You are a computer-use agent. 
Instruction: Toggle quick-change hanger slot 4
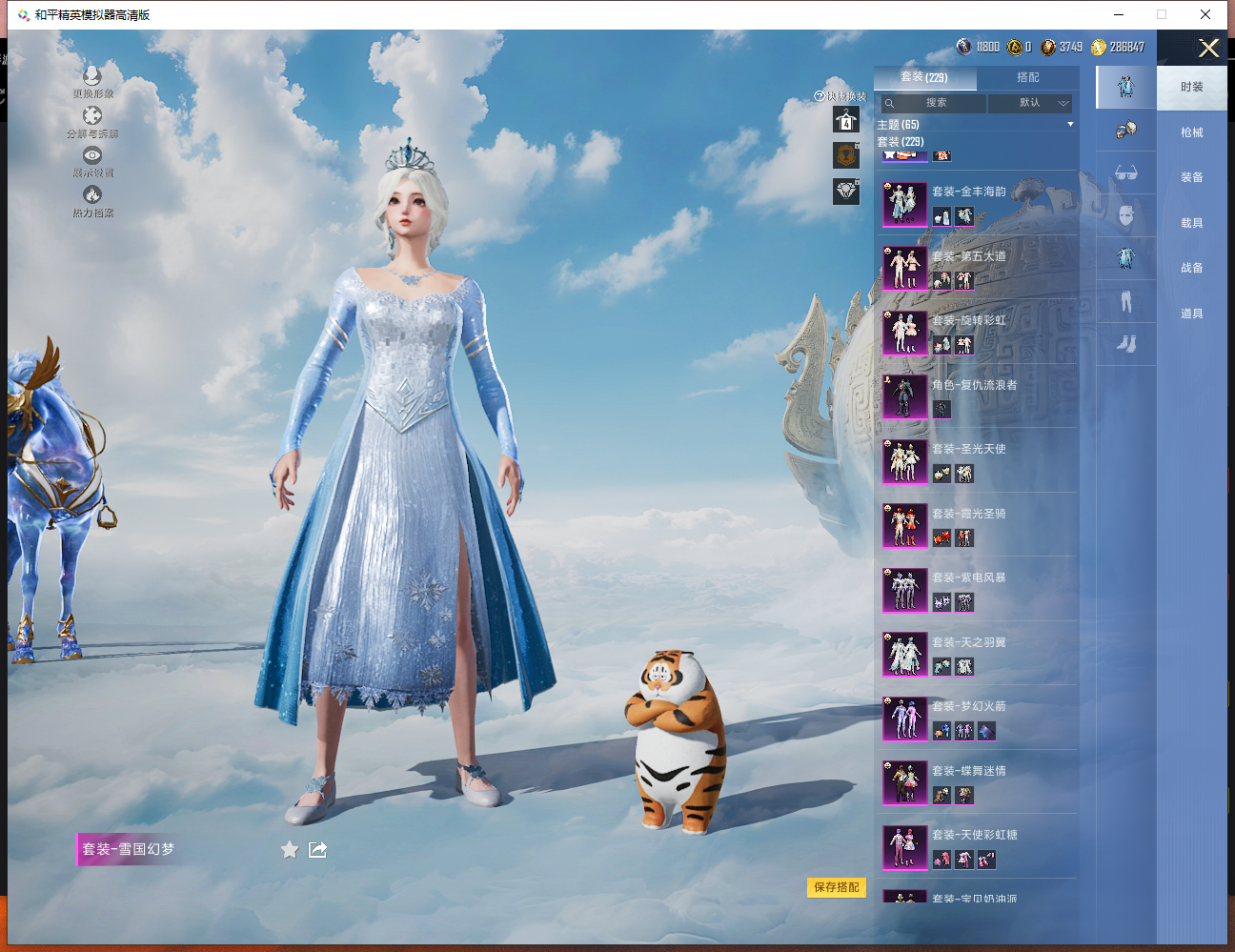pyautogui.click(x=846, y=120)
